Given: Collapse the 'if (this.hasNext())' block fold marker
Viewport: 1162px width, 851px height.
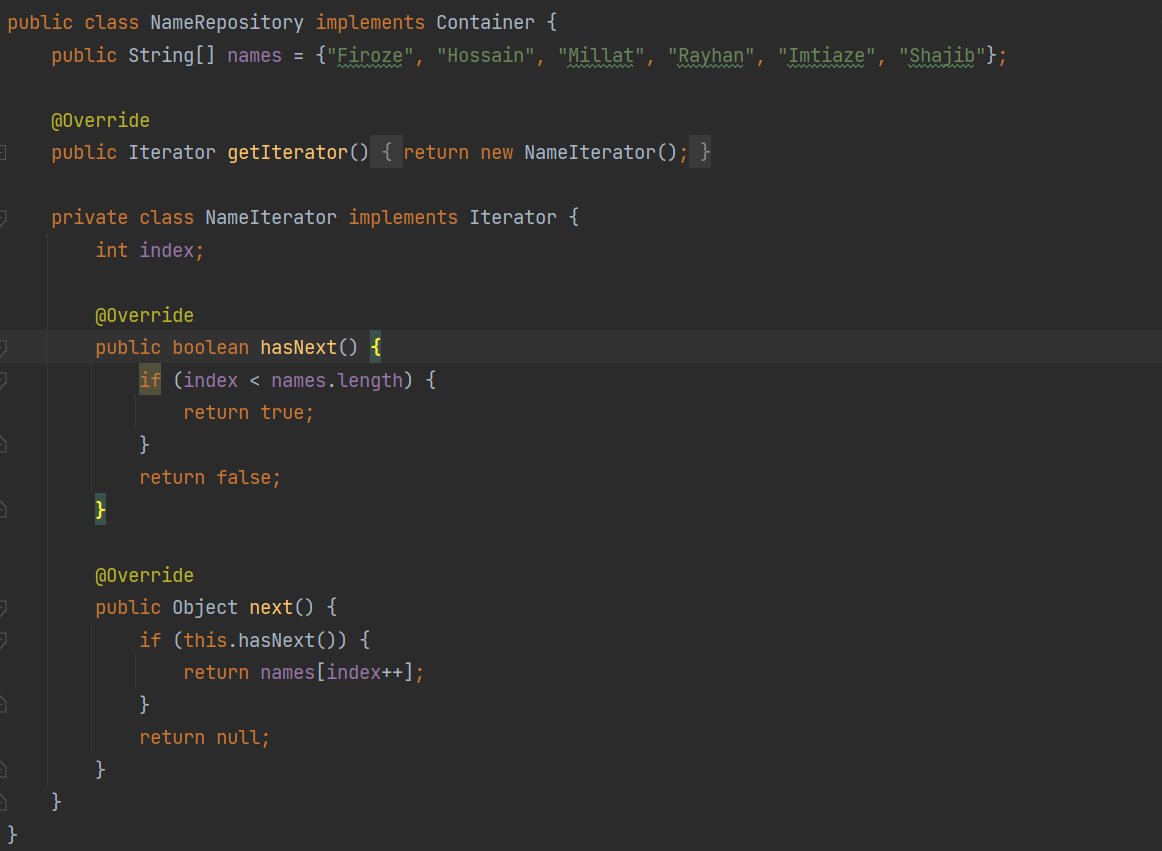Looking at the screenshot, I should [3, 640].
